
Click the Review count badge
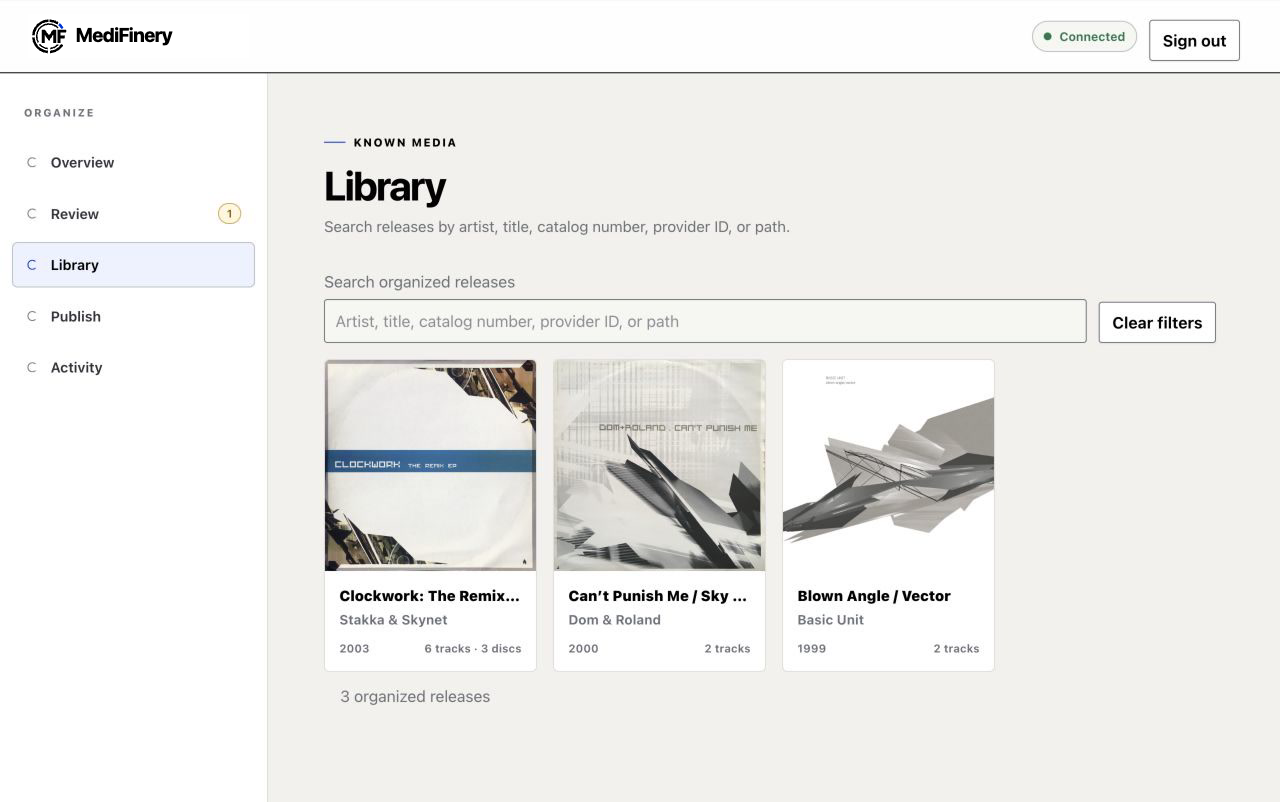pyautogui.click(x=229, y=213)
